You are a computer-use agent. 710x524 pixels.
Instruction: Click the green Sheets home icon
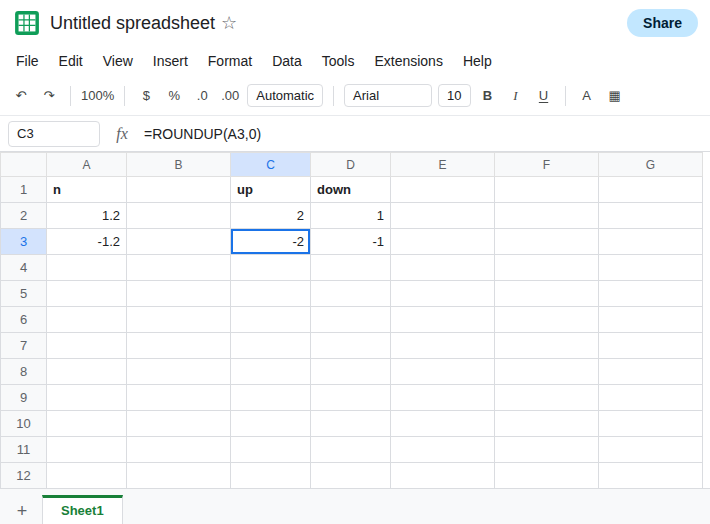coord(27,23)
